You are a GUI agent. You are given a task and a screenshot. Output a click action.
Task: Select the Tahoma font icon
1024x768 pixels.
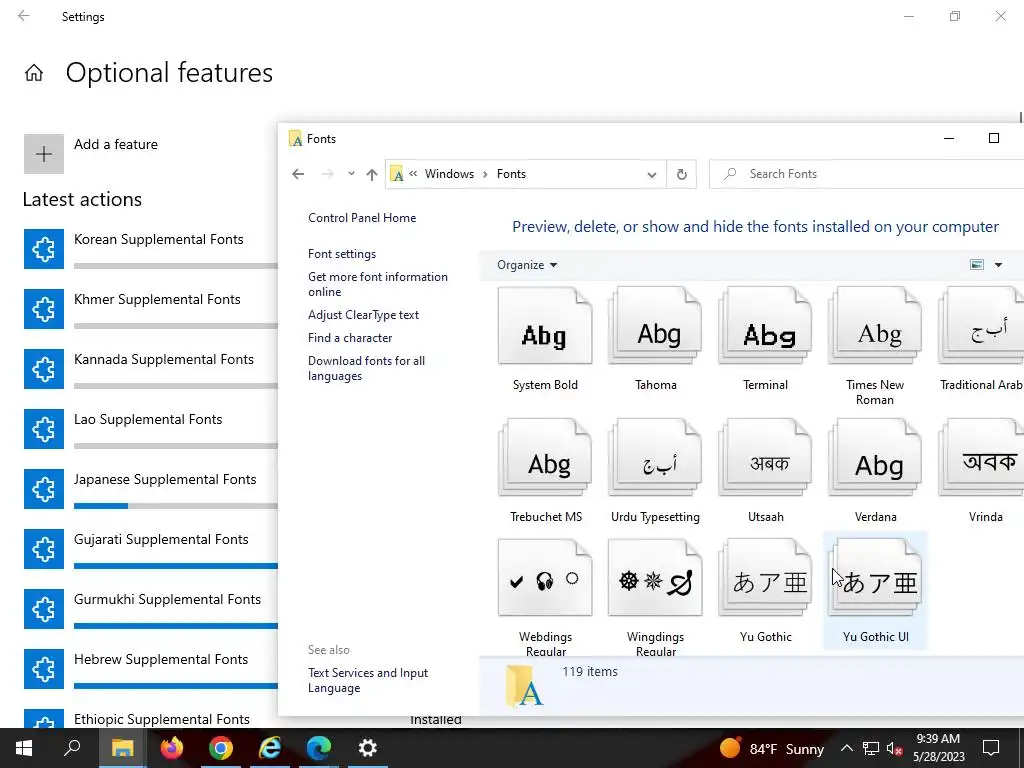coord(655,327)
